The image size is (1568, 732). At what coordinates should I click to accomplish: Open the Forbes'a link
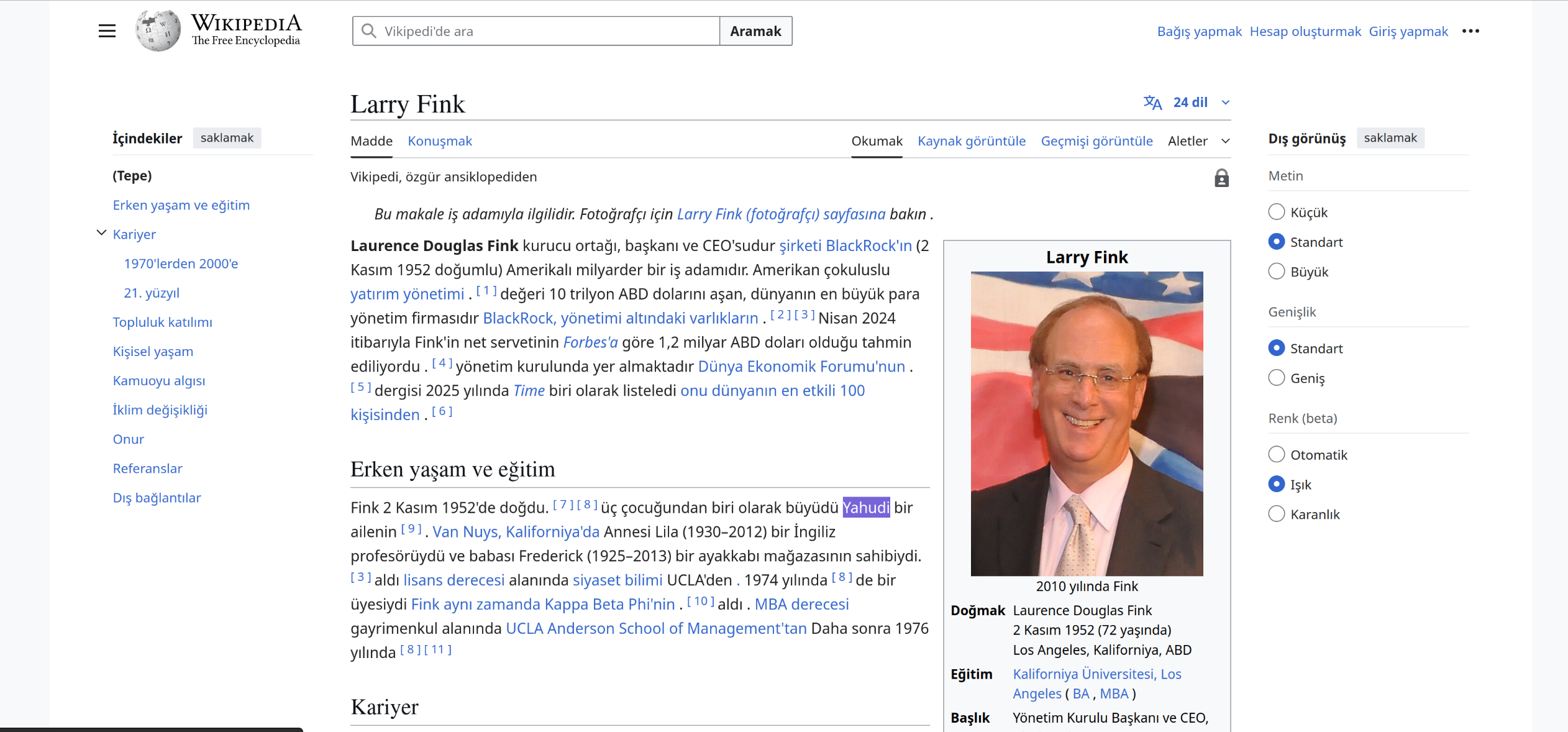point(590,342)
